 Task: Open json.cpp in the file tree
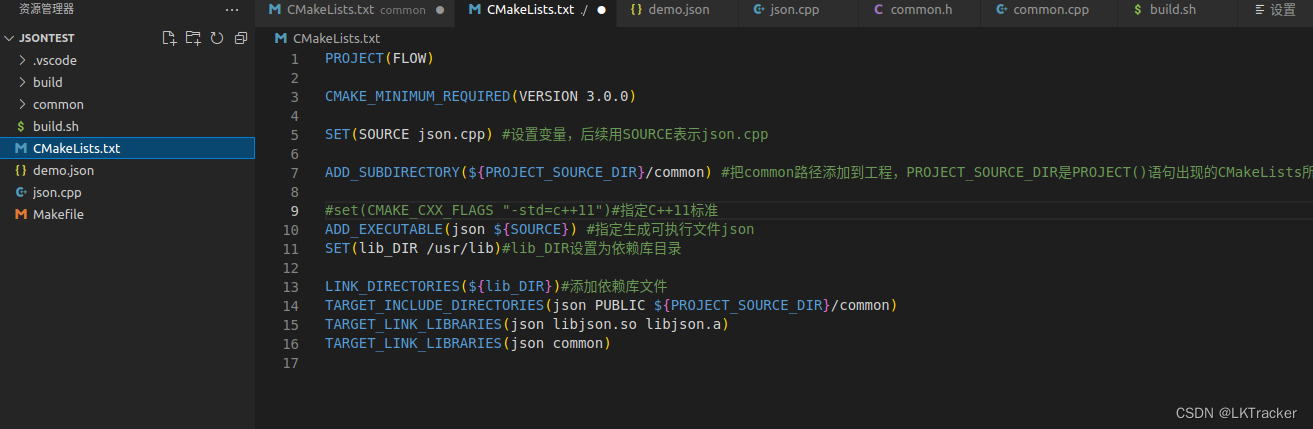pos(127,192)
